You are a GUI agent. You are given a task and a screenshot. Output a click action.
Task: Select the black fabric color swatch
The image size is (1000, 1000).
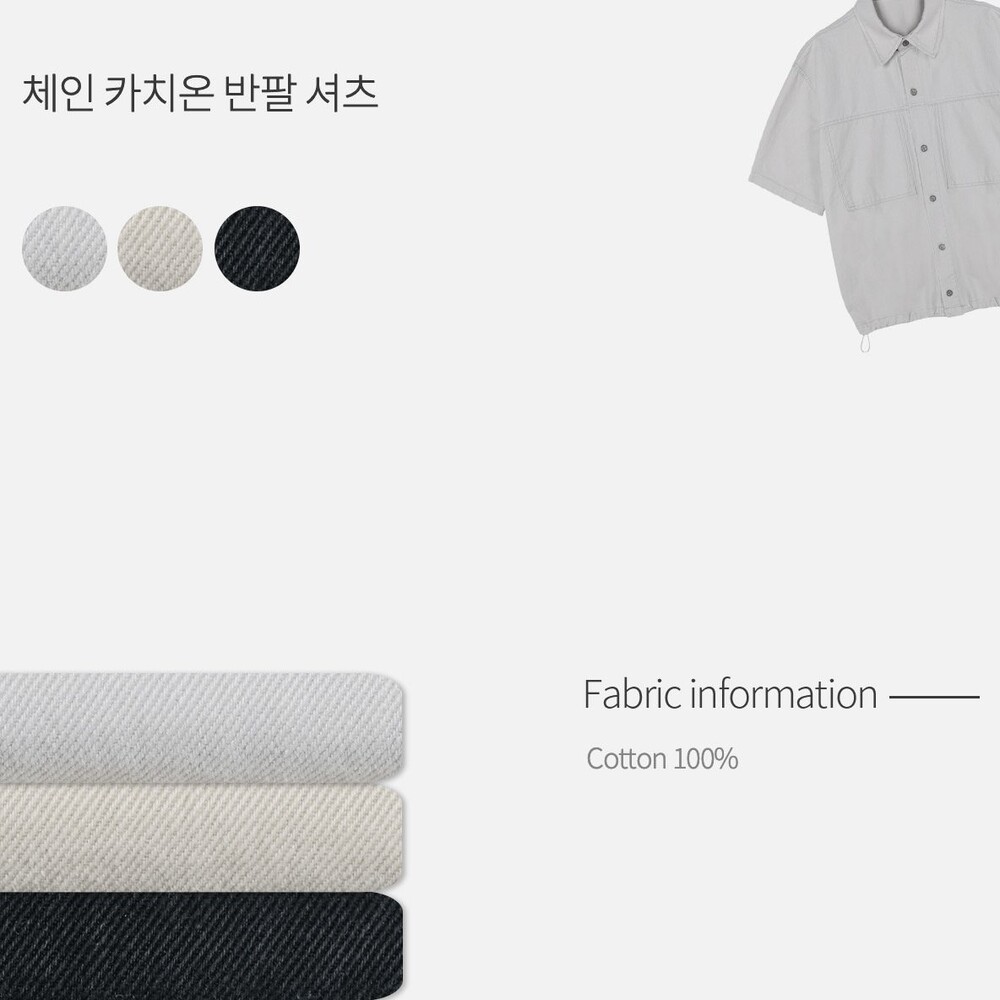(257, 248)
